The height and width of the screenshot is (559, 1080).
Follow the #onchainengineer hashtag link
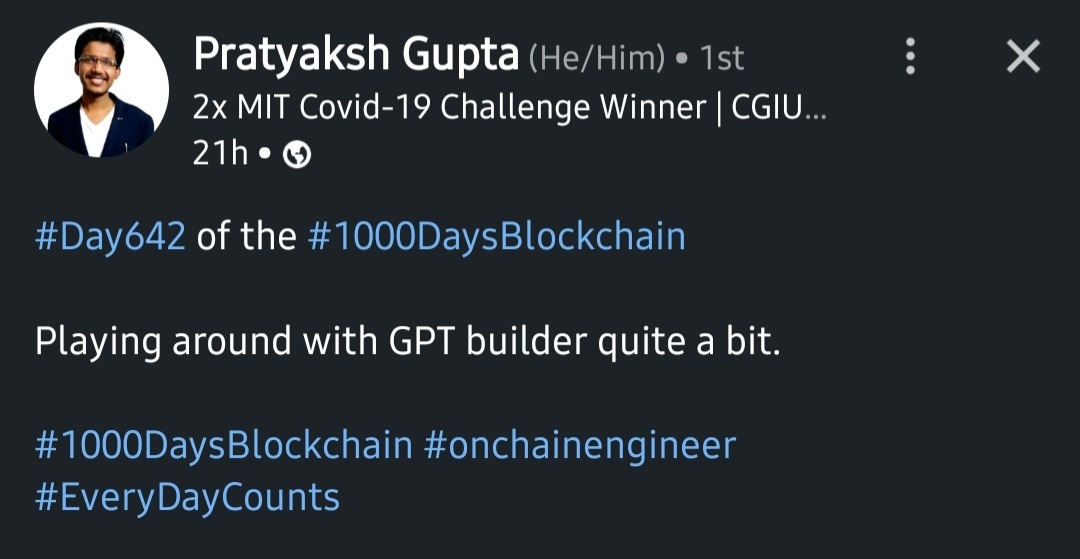580,445
